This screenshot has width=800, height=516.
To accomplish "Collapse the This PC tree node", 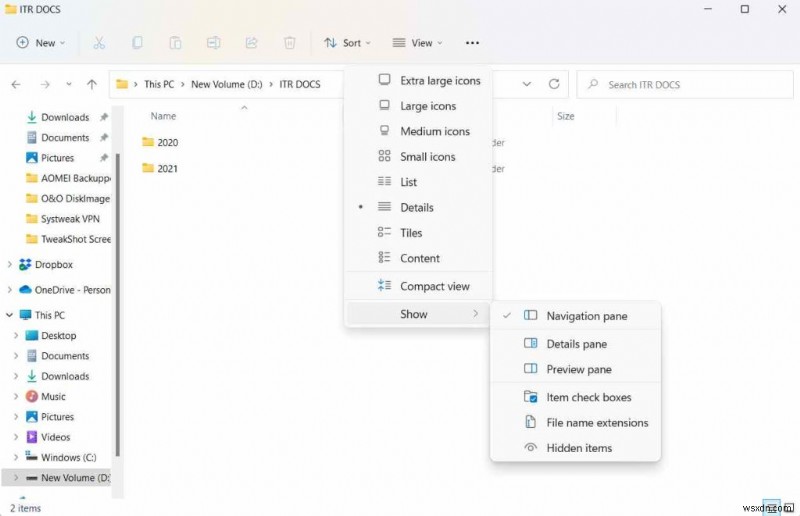I will (x=9, y=315).
